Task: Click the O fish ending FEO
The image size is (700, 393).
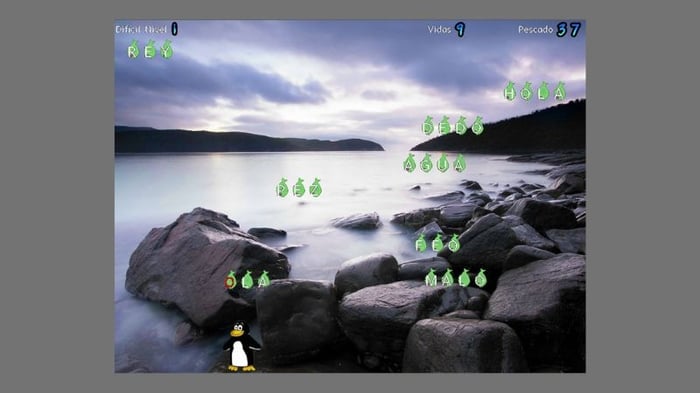Action: pyautogui.click(x=454, y=243)
